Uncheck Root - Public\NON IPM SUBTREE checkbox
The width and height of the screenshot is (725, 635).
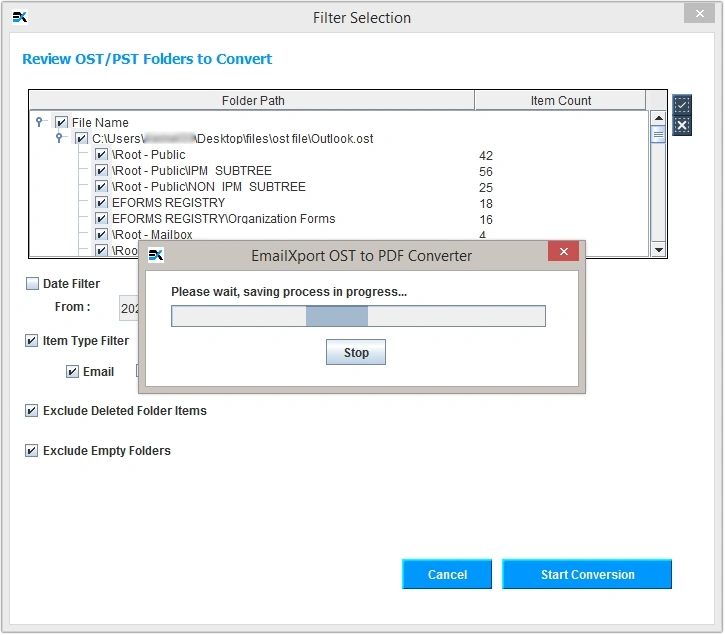click(101, 186)
